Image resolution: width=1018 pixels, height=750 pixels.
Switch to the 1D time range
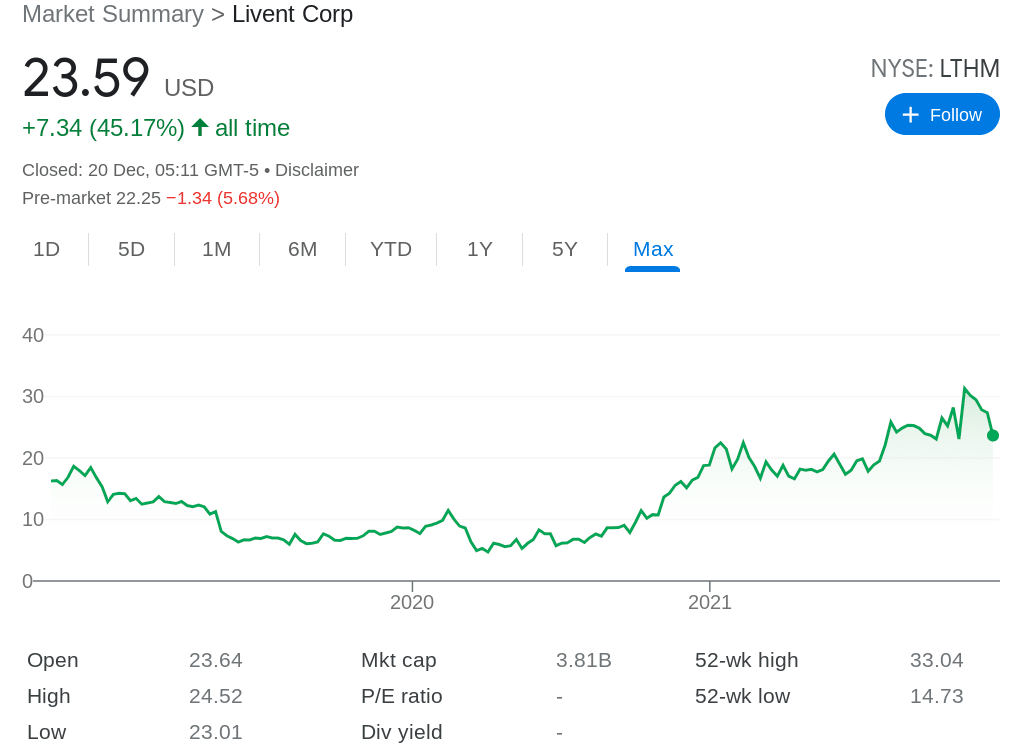46,249
